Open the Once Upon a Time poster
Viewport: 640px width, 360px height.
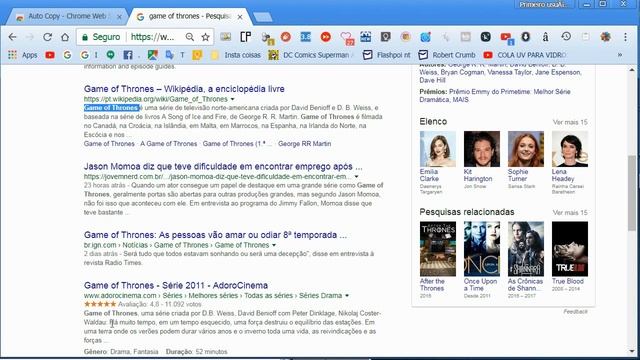coord(482,249)
